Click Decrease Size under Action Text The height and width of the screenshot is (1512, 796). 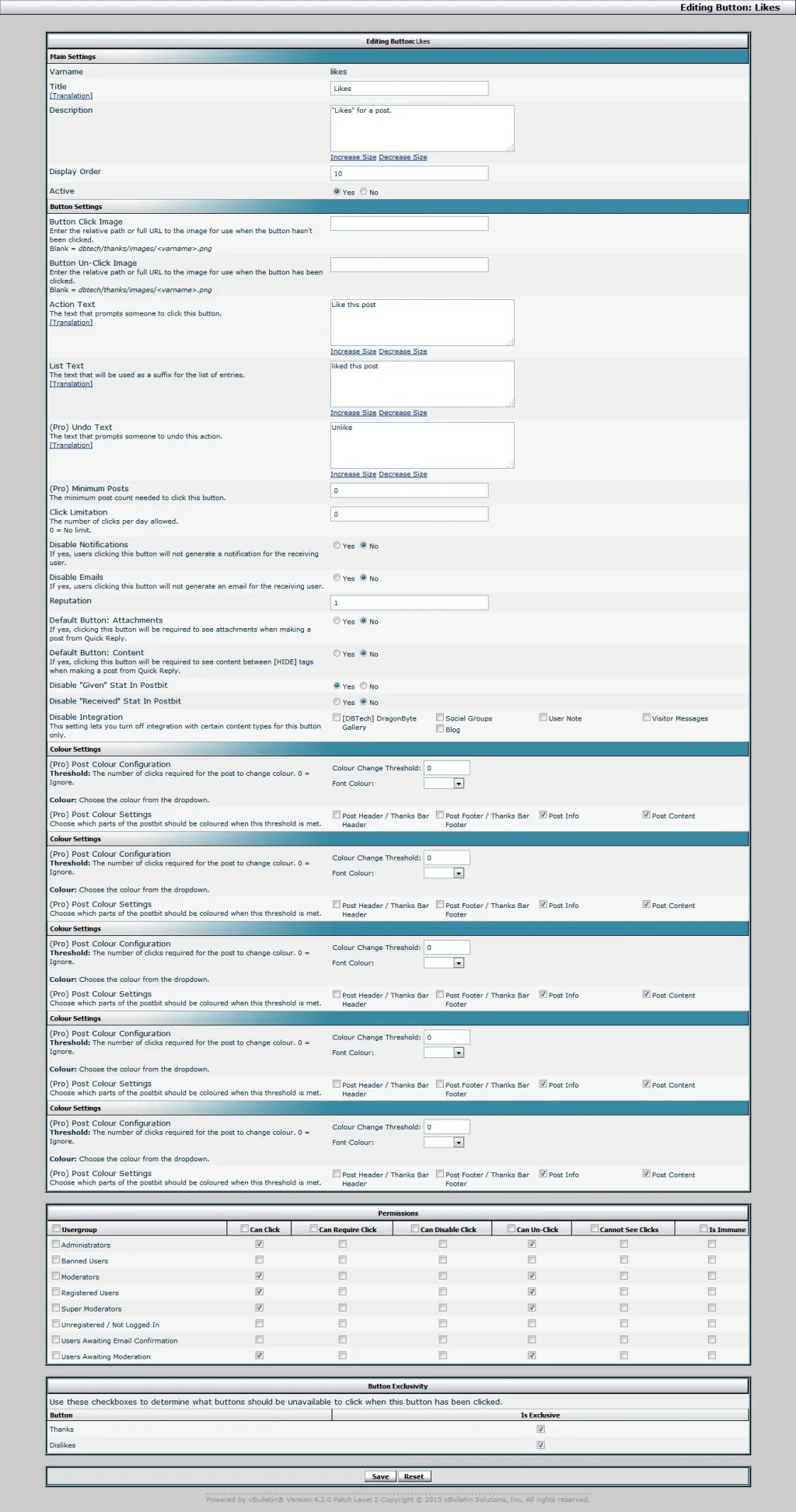click(403, 351)
